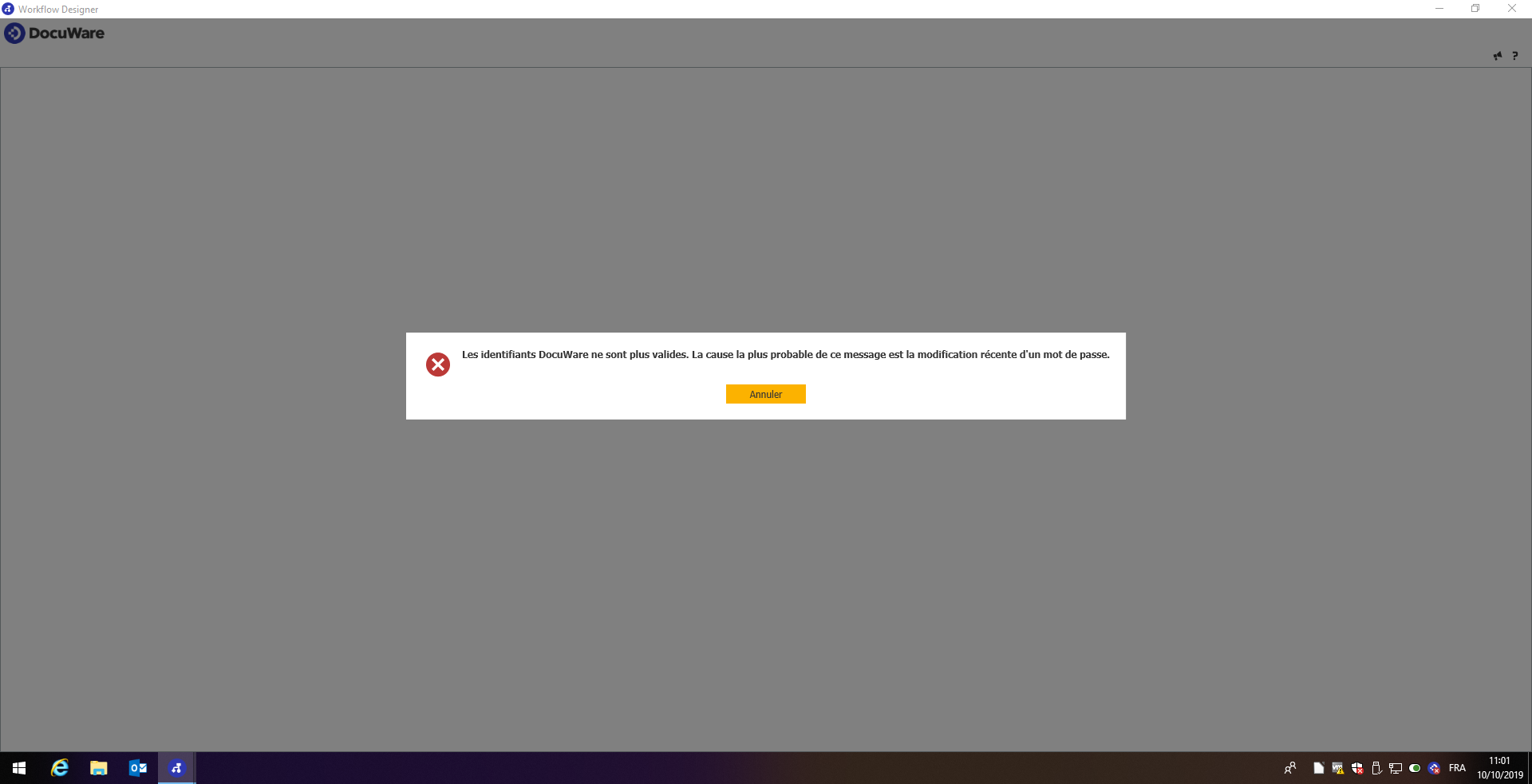Click the VMware Tools tray icon

[1338, 768]
